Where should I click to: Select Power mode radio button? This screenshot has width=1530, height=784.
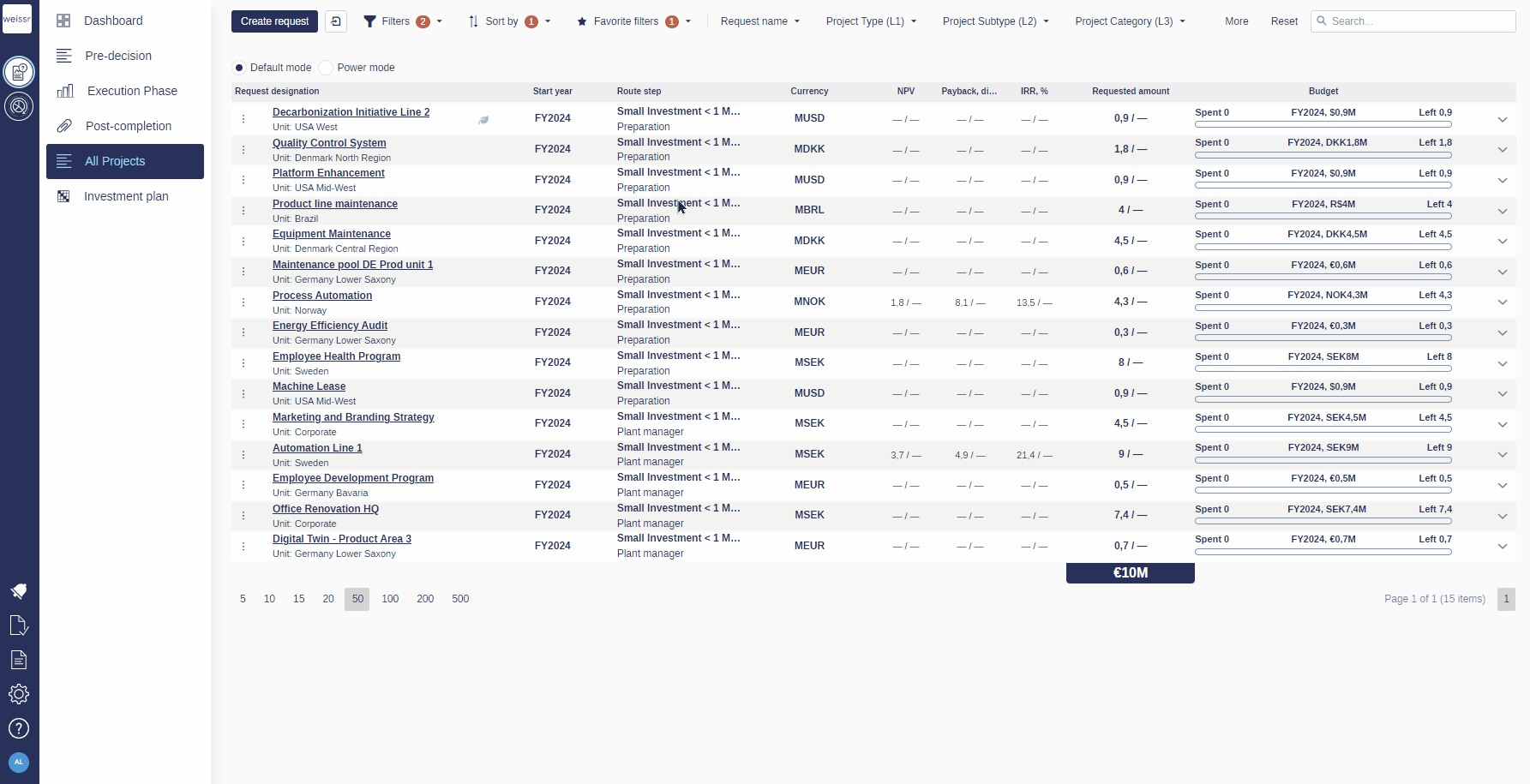326,68
